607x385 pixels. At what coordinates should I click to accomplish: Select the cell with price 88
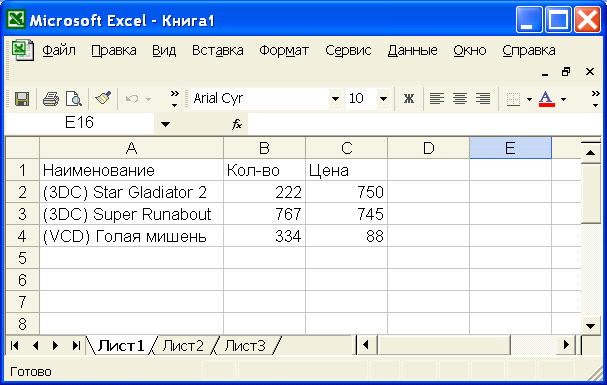tap(346, 236)
